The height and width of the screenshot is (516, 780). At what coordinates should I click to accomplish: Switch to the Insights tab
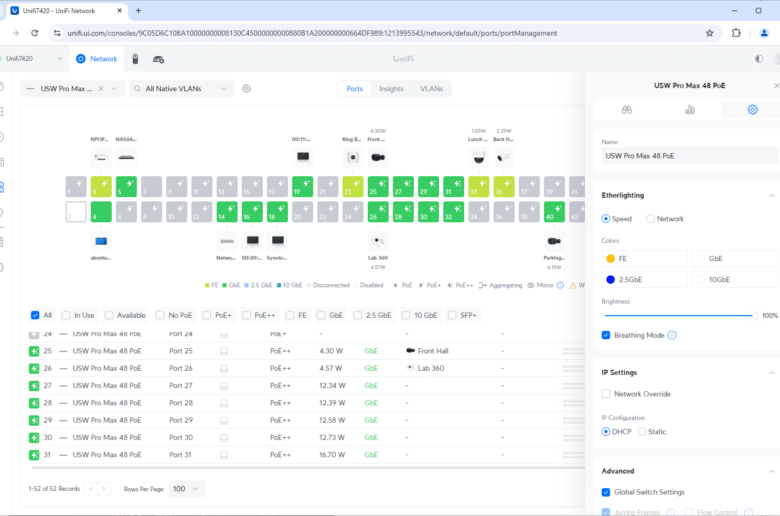tap(391, 89)
